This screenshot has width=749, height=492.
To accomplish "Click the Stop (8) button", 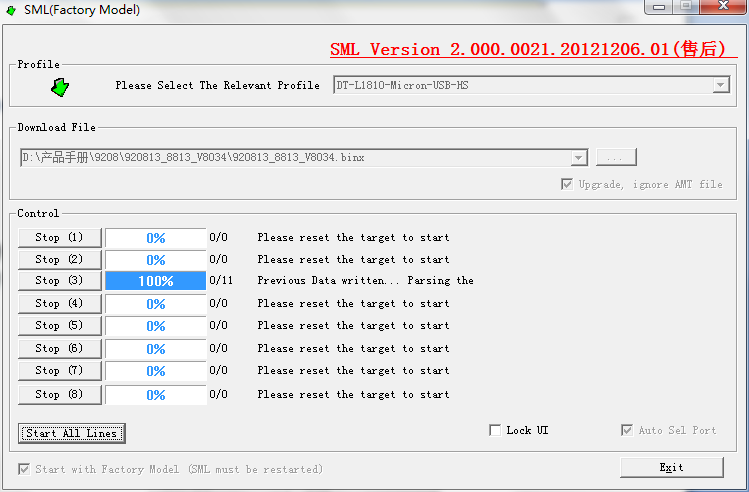I will pos(60,394).
